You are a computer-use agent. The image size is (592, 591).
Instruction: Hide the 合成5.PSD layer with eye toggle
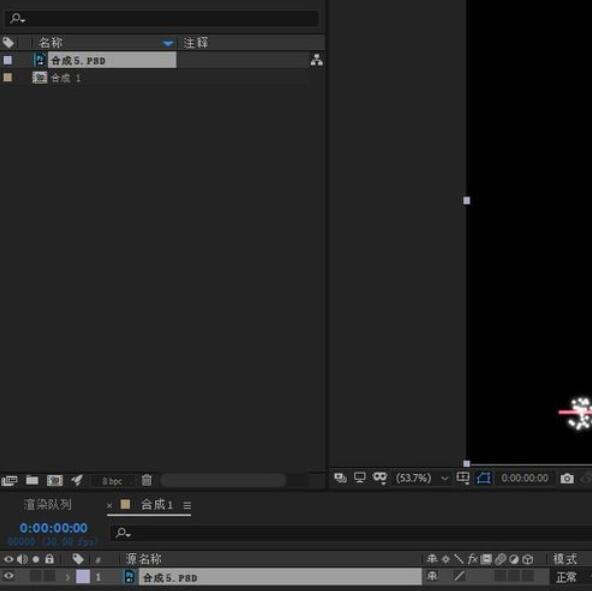coord(9,576)
